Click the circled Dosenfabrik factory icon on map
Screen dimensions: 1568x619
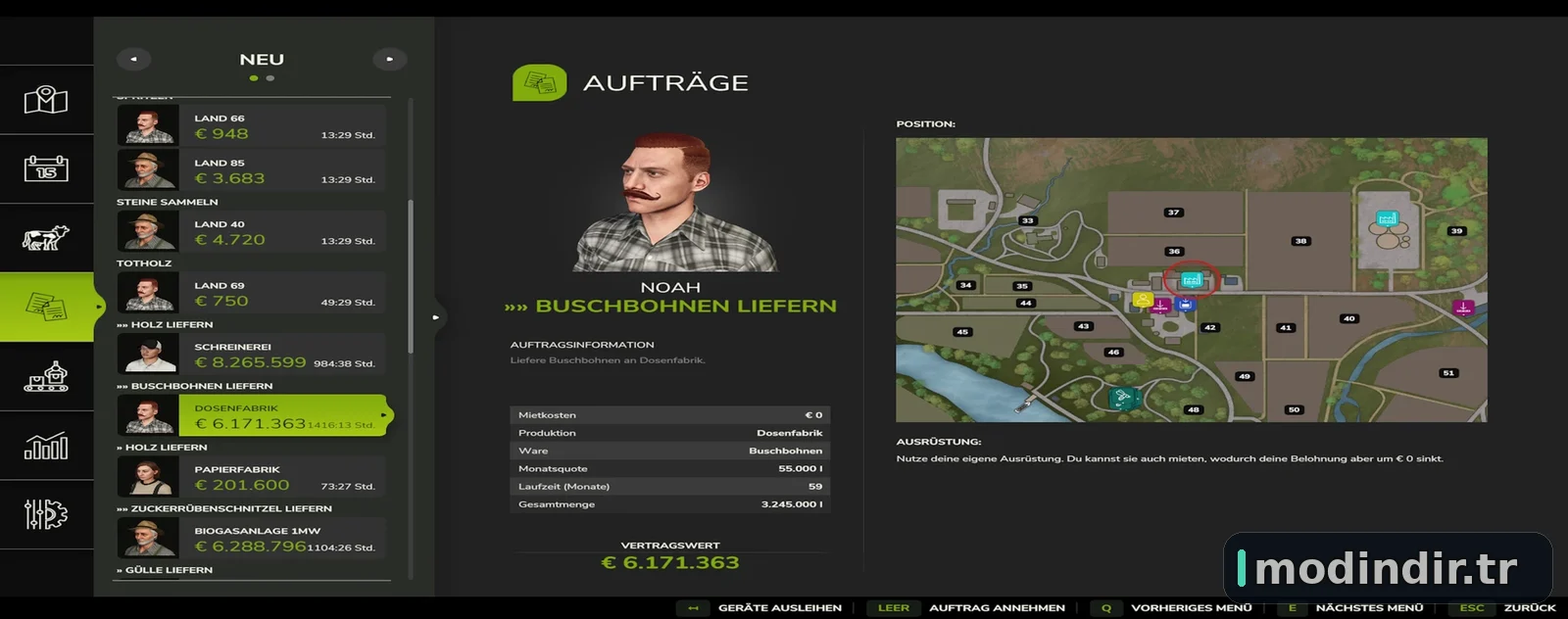(1192, 280)
